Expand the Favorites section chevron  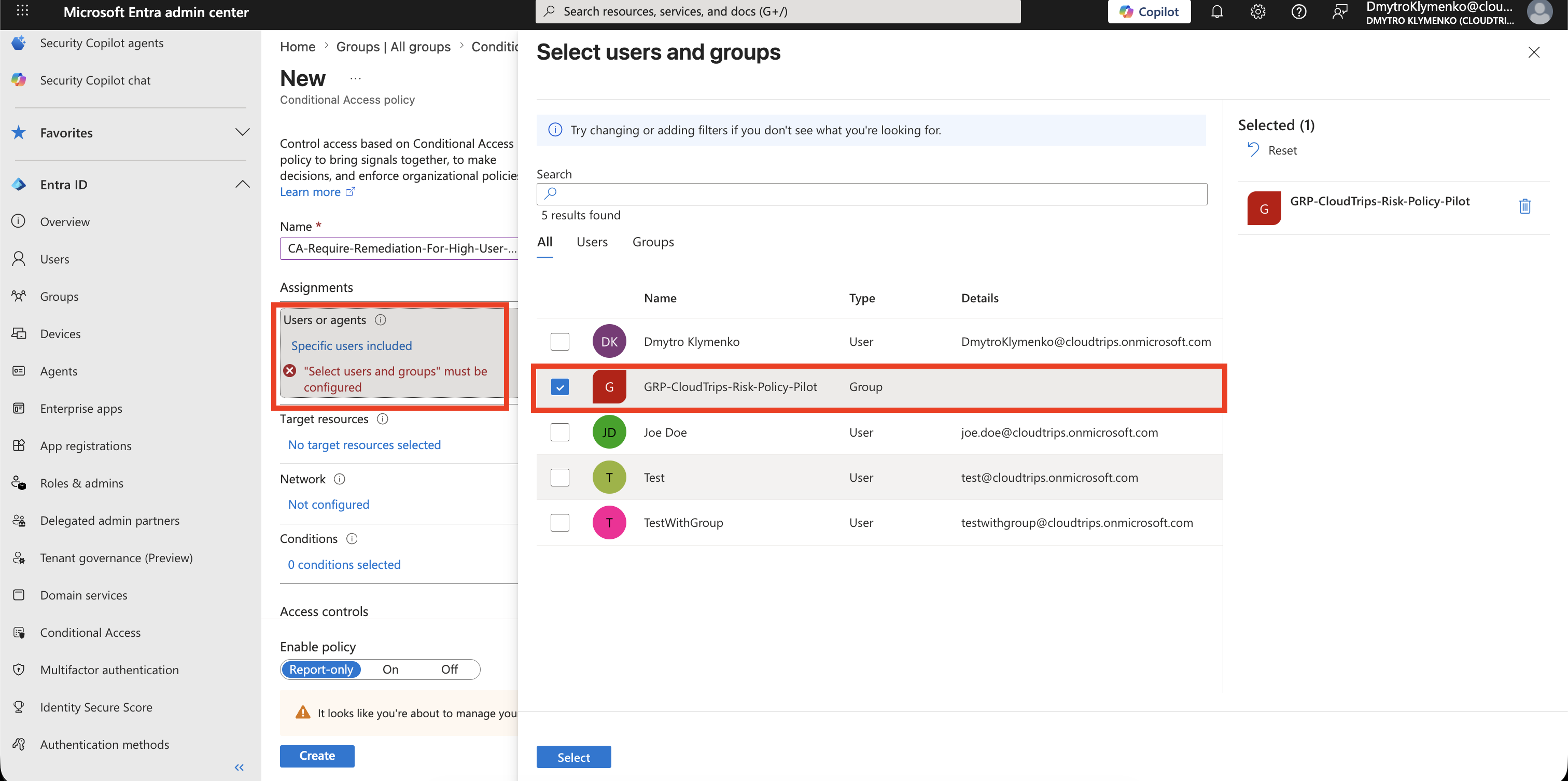242,132
